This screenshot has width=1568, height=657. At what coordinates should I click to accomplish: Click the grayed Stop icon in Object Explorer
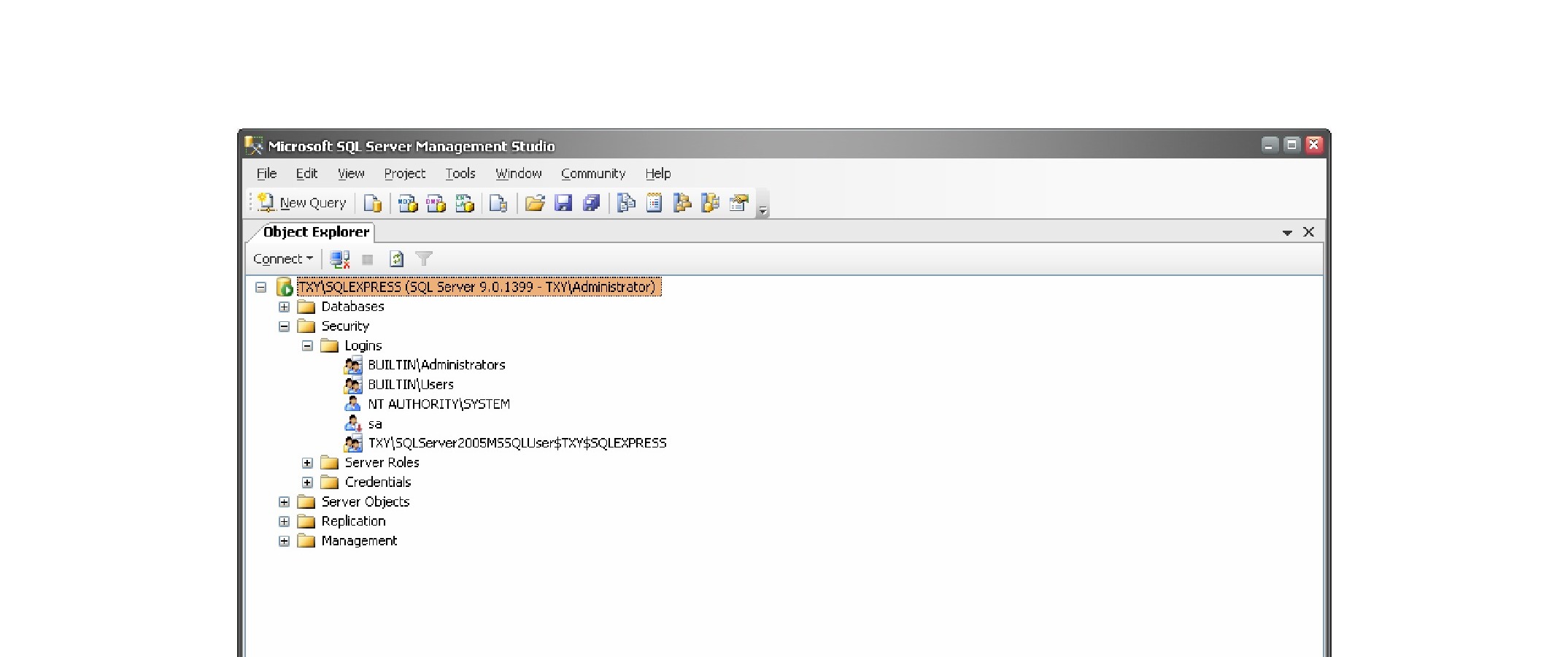(368, 259)
